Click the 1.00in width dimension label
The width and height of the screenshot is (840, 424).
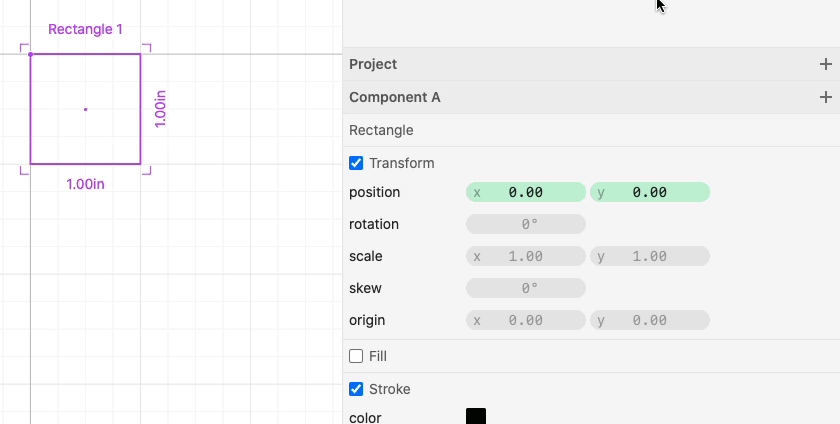pyautogui.click(x=86, y=184)
